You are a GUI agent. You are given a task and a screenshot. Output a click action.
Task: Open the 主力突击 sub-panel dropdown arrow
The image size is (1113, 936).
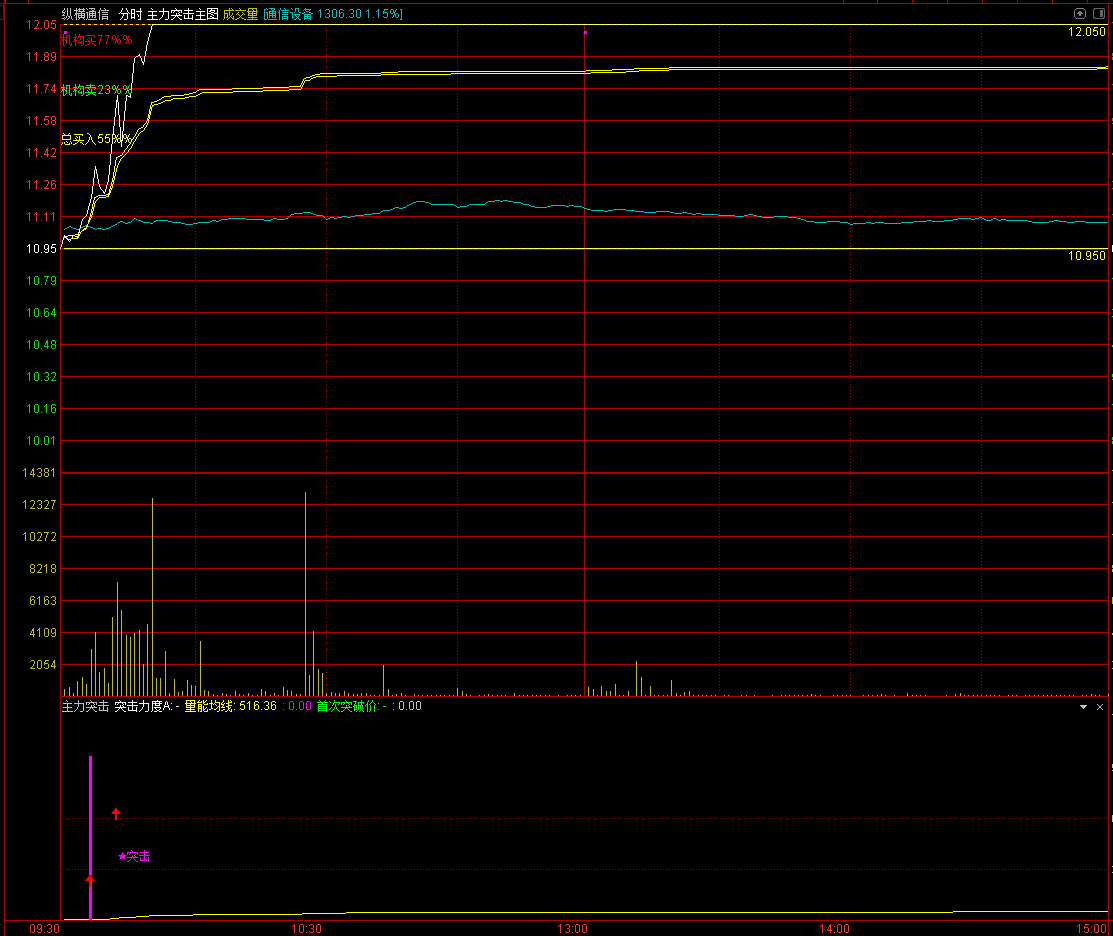(1083, 707)
